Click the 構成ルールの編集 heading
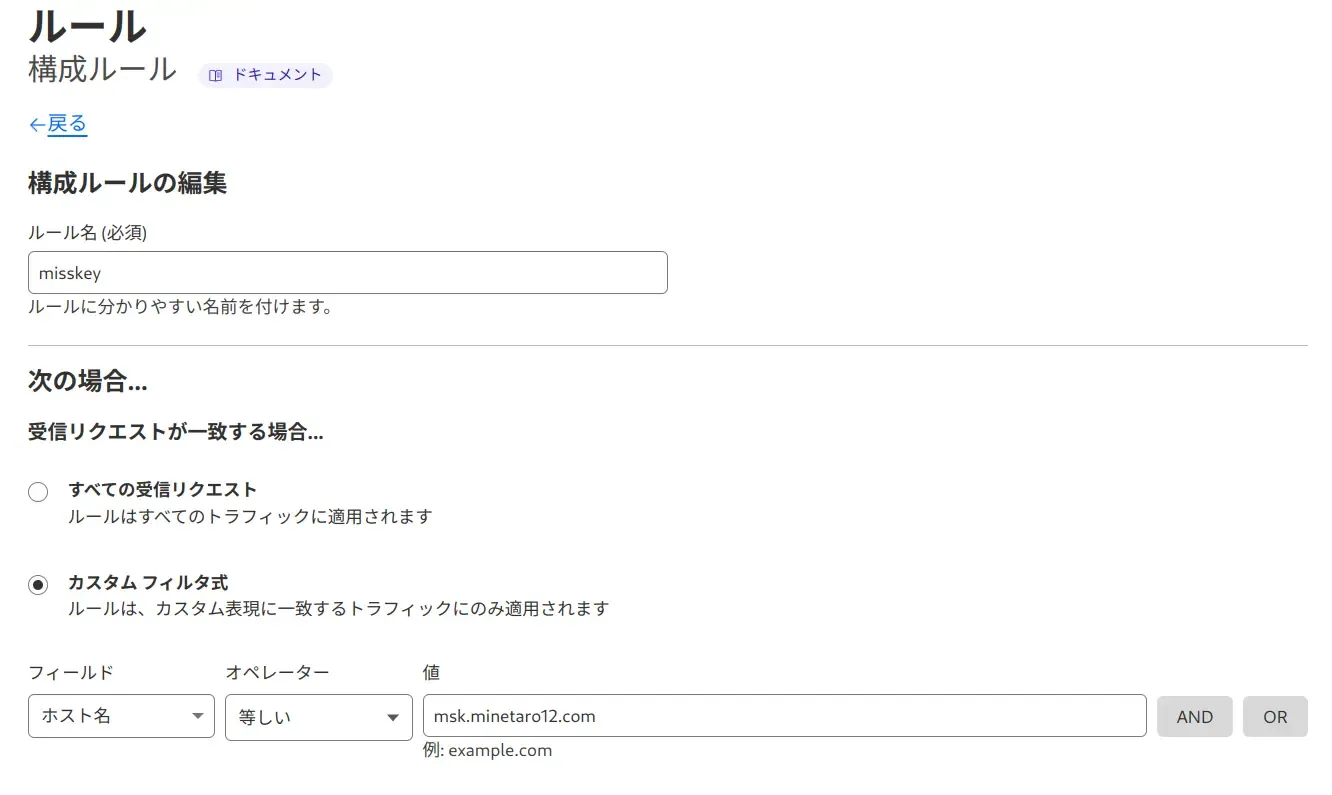This screenshot has width=1332, height=795. tap(127, 183)
